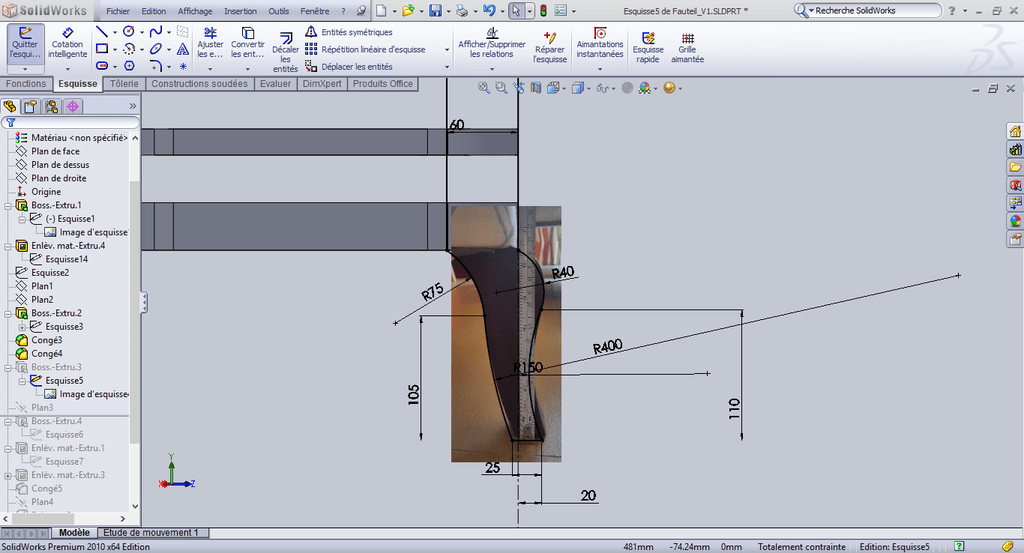
Task: Open the Outils menu
Action: (x=279, y=11)
